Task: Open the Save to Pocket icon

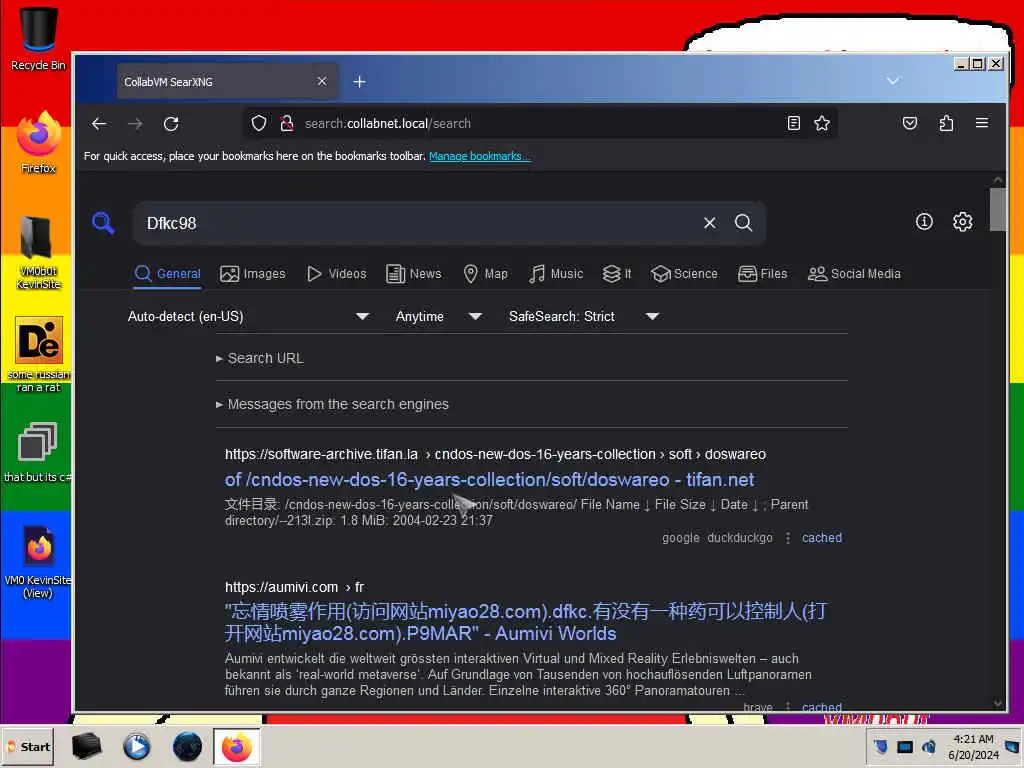Action: point(910,123)
